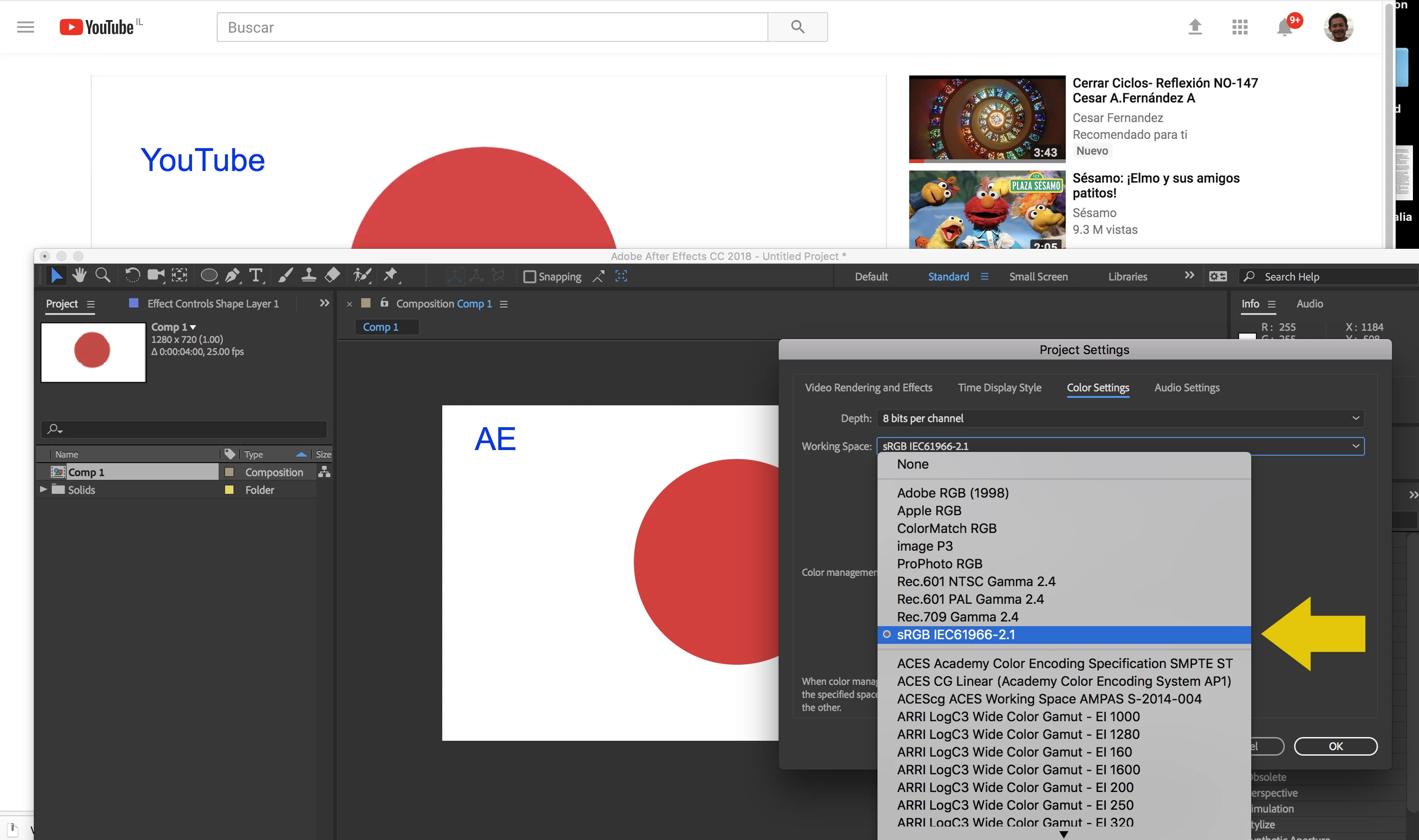Choose sRGB IEC61966-2.1 working space option

pos(955,635)
